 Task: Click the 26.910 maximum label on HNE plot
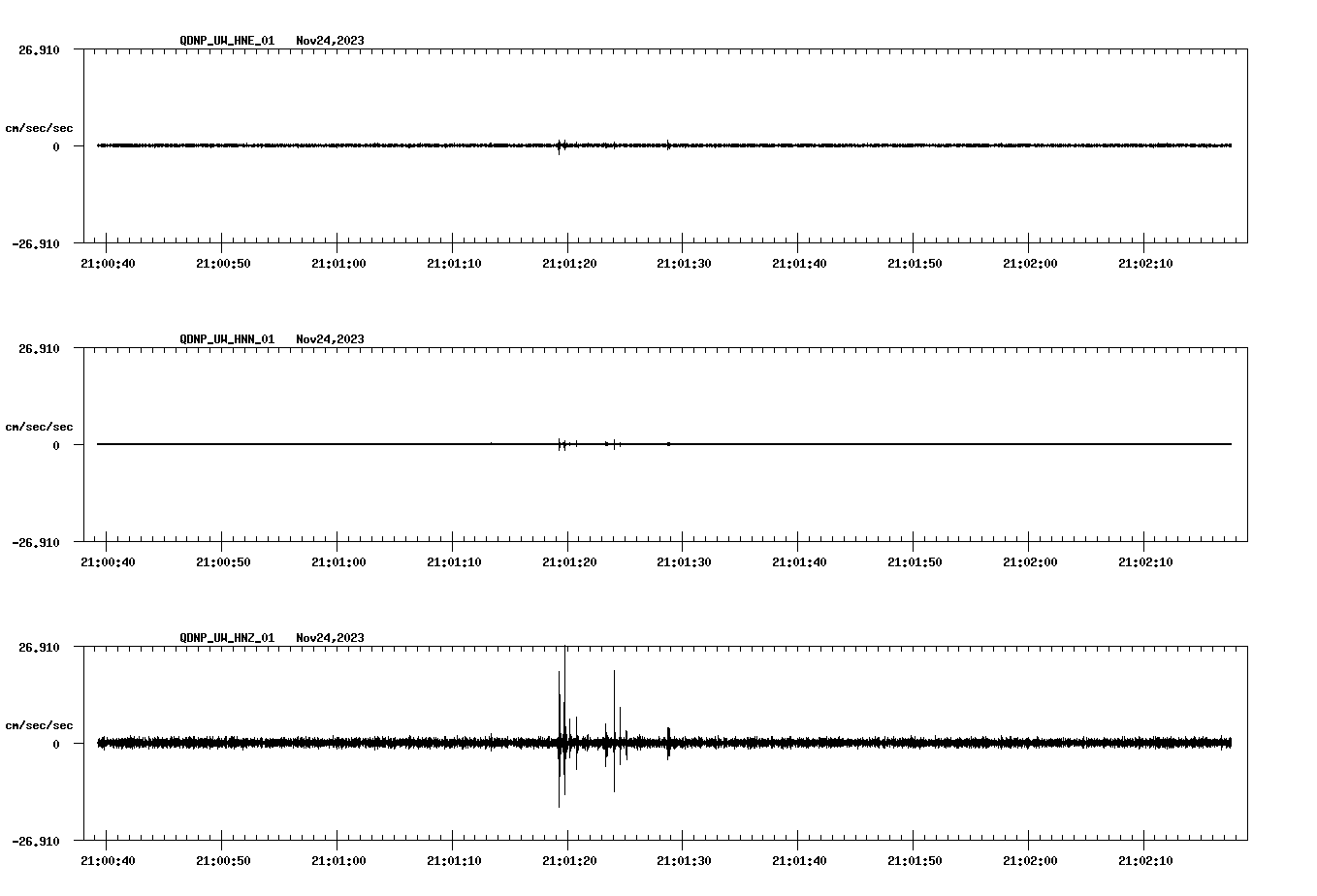[39, 50]
